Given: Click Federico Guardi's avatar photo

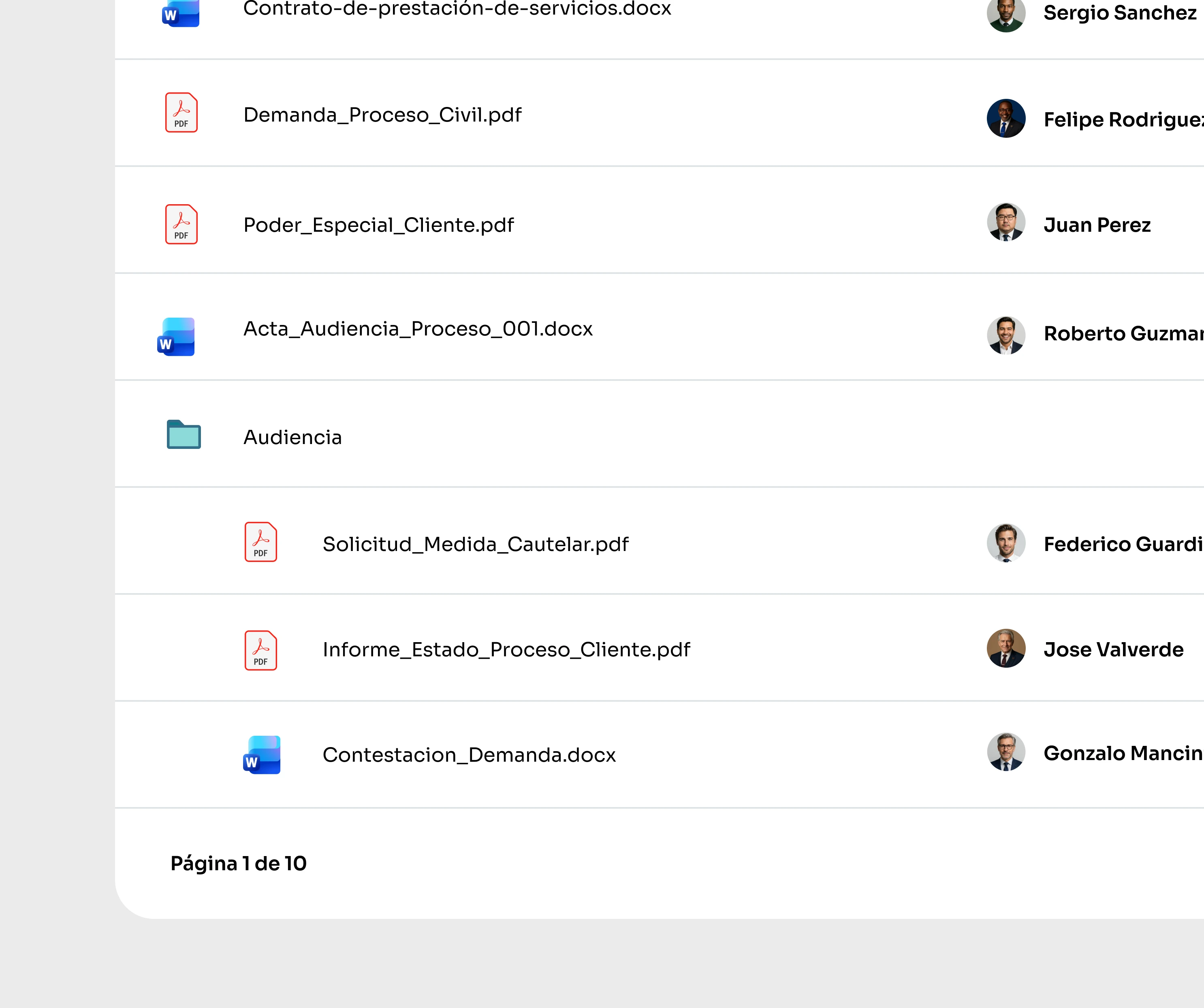Looking at the screenshot, I should coord(1006,542).
